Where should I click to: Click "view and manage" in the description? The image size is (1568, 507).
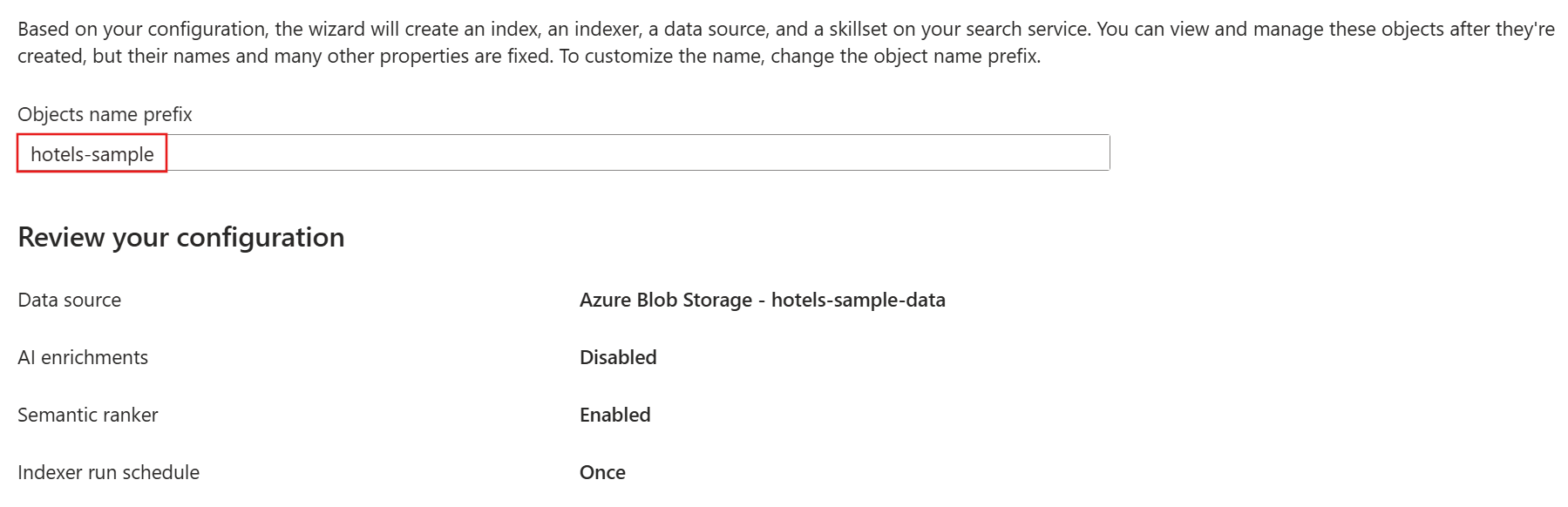point(1244,29)
